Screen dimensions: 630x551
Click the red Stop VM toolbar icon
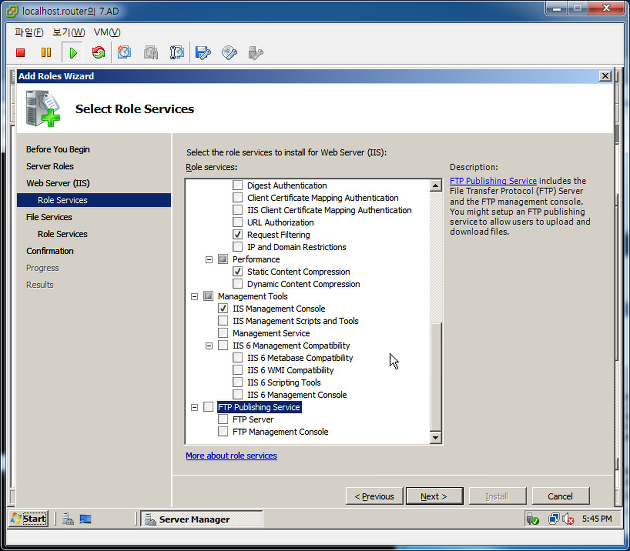pos(20,53)
